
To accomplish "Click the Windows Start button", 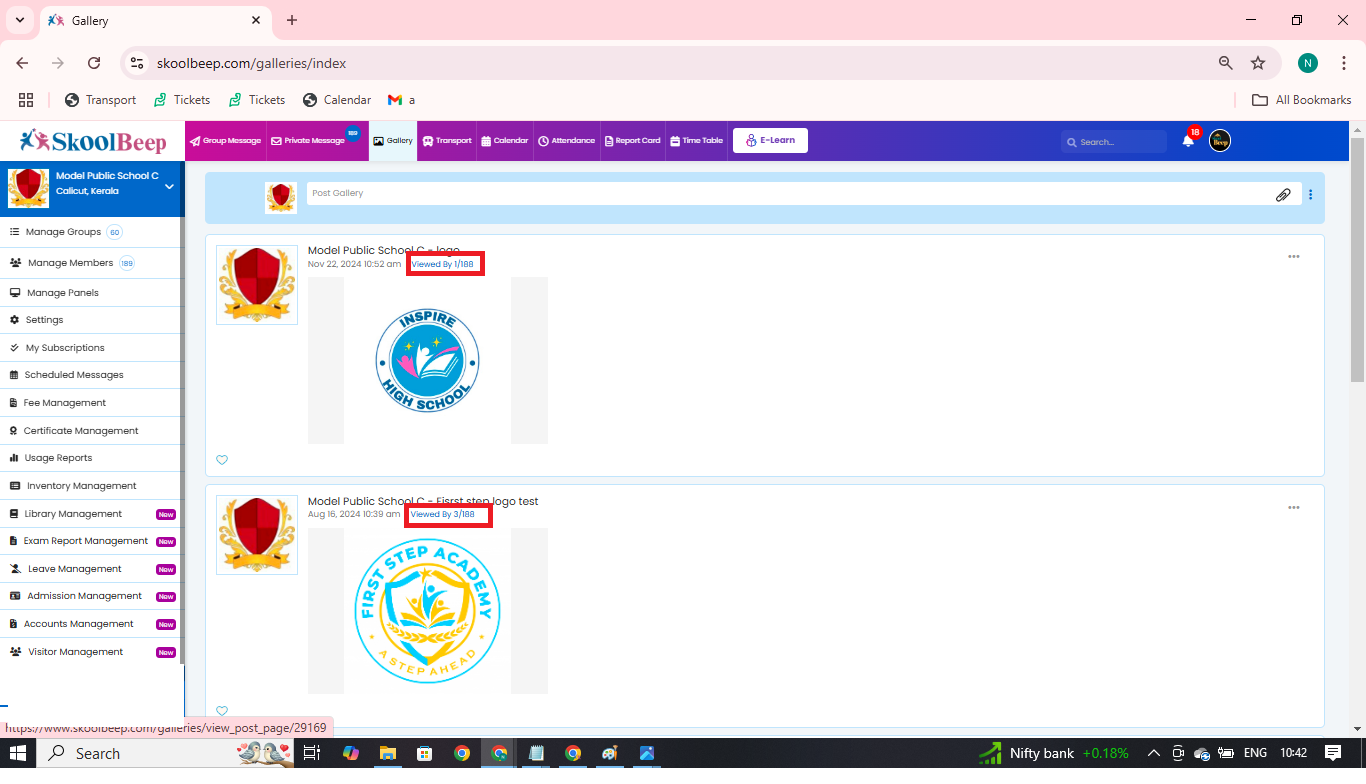I will click(x=18, y=753).
